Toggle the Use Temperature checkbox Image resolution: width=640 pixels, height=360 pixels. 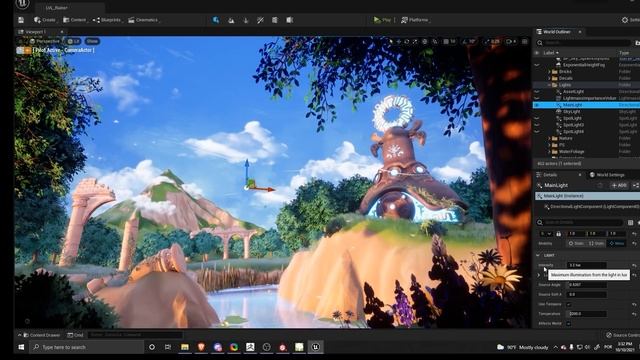tap(569, 304)
